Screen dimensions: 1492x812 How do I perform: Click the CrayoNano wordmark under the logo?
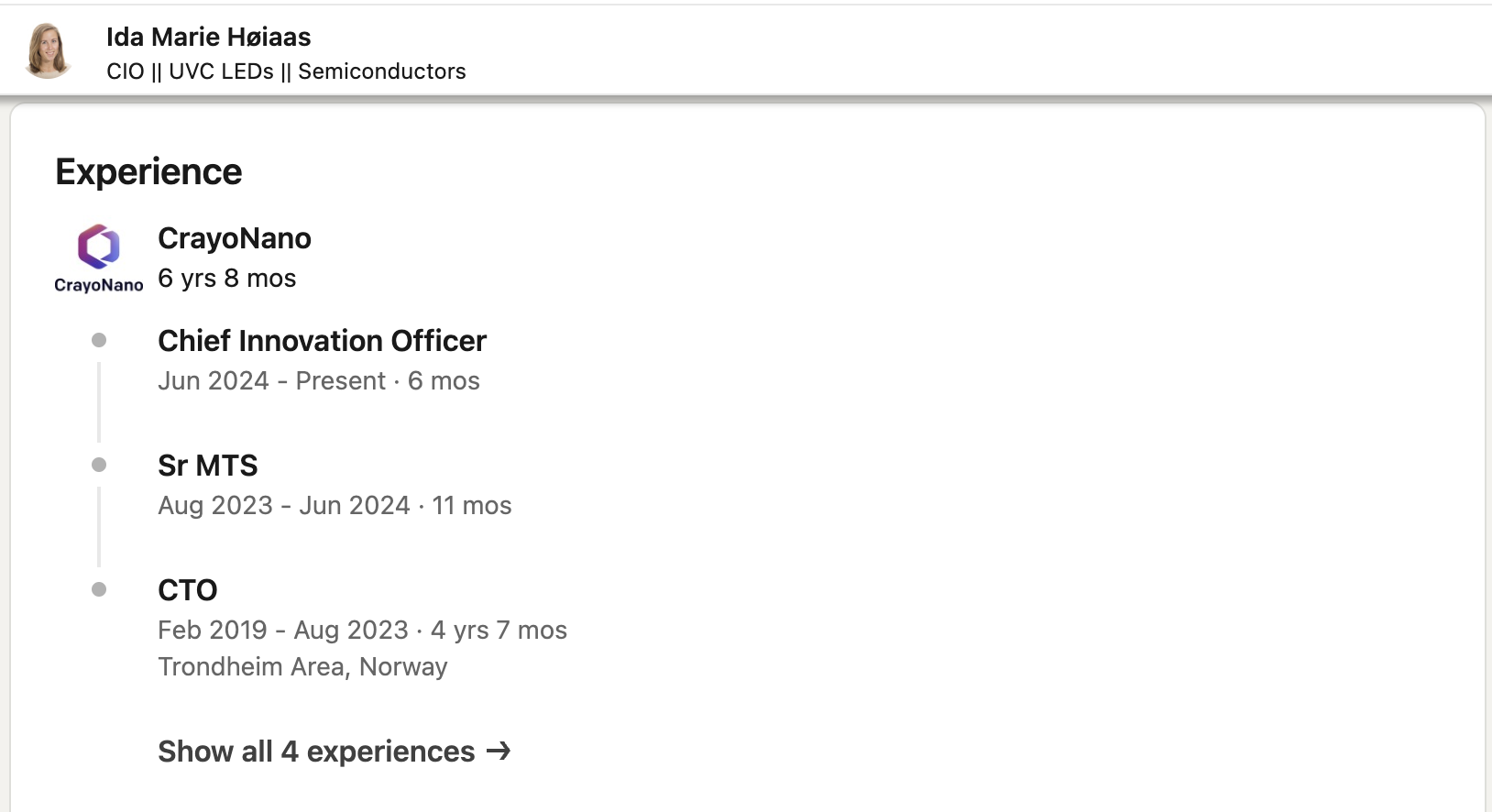[99, 285]
